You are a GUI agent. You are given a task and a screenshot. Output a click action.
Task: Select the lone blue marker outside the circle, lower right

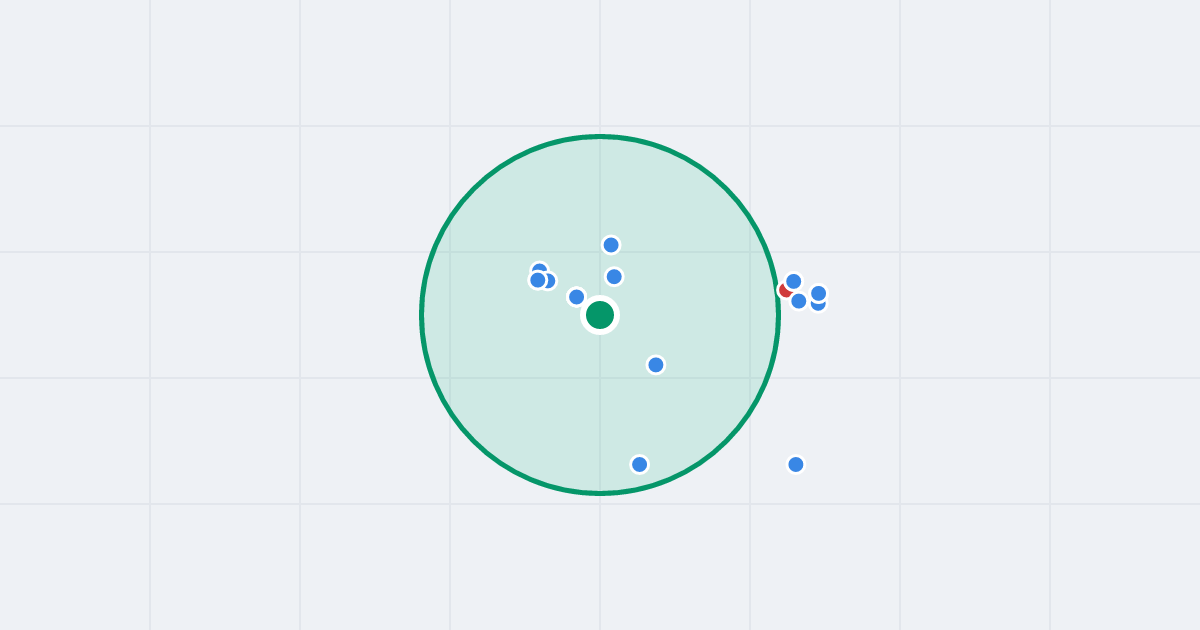point(796,464)
